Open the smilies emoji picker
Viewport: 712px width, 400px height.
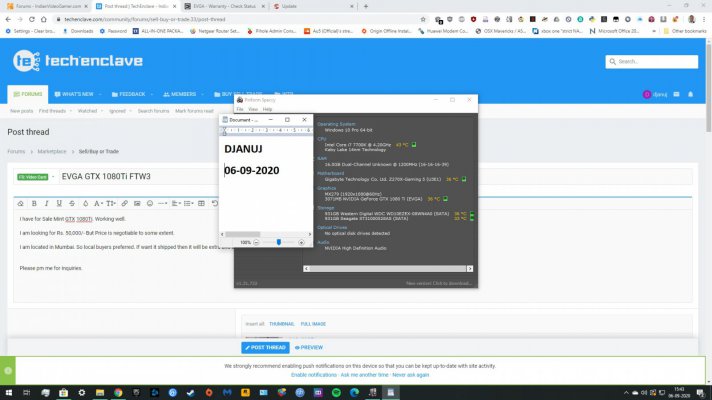[149, 203]
